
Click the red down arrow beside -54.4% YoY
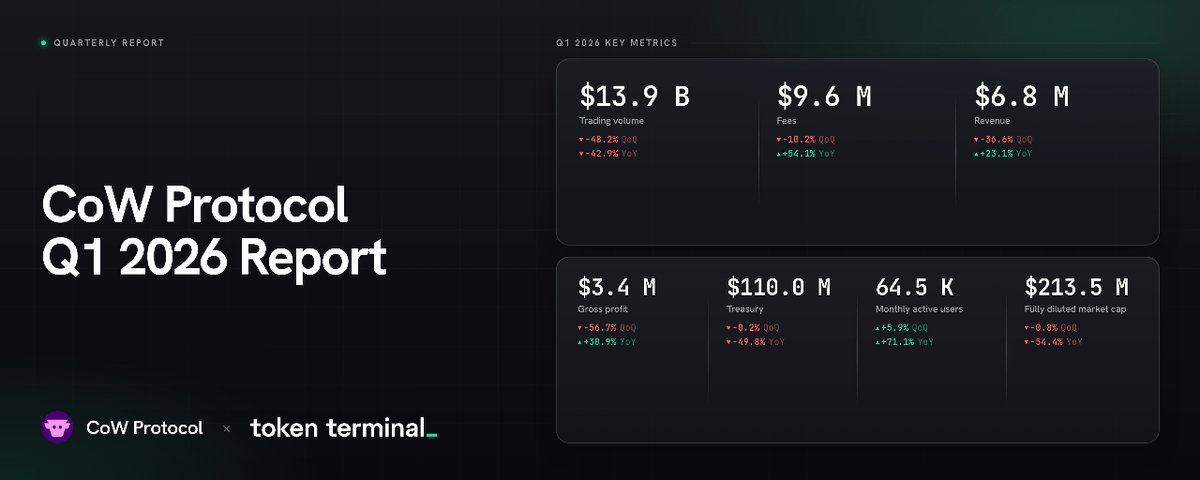pos(1027,342)
